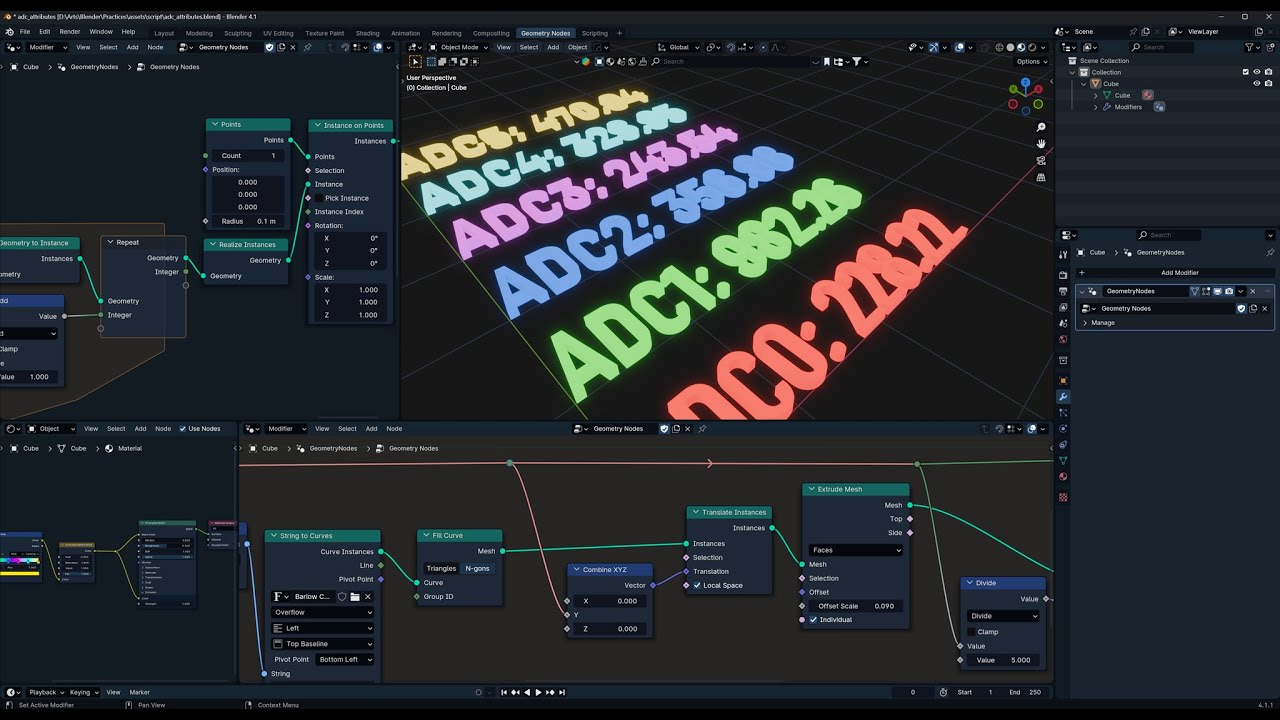The width and height of the screenshot is (1280, 720).
Task: Jump to the last frame in playback controls
Action: [x=562, y=692]
